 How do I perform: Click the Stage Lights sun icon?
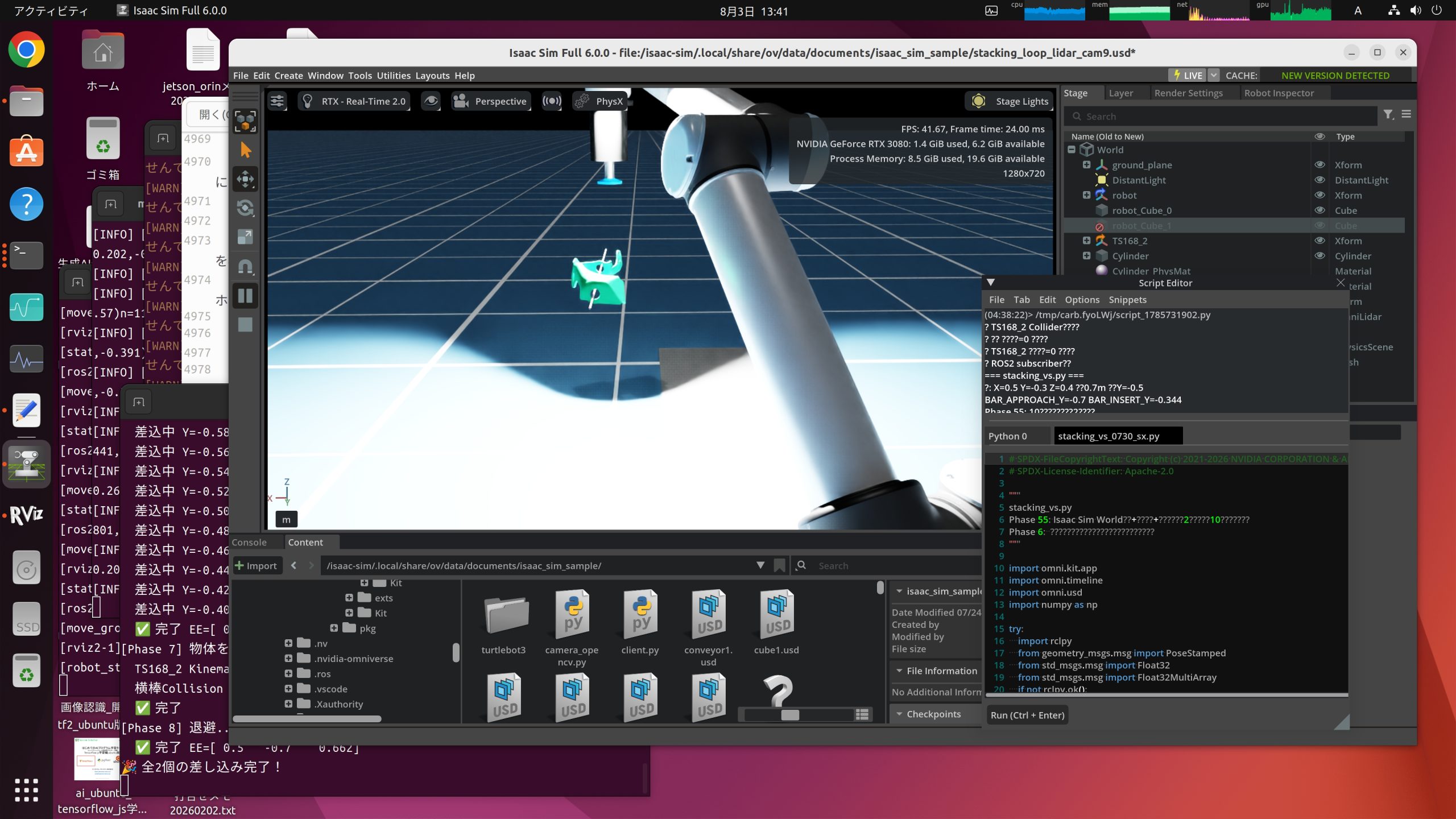979,101
